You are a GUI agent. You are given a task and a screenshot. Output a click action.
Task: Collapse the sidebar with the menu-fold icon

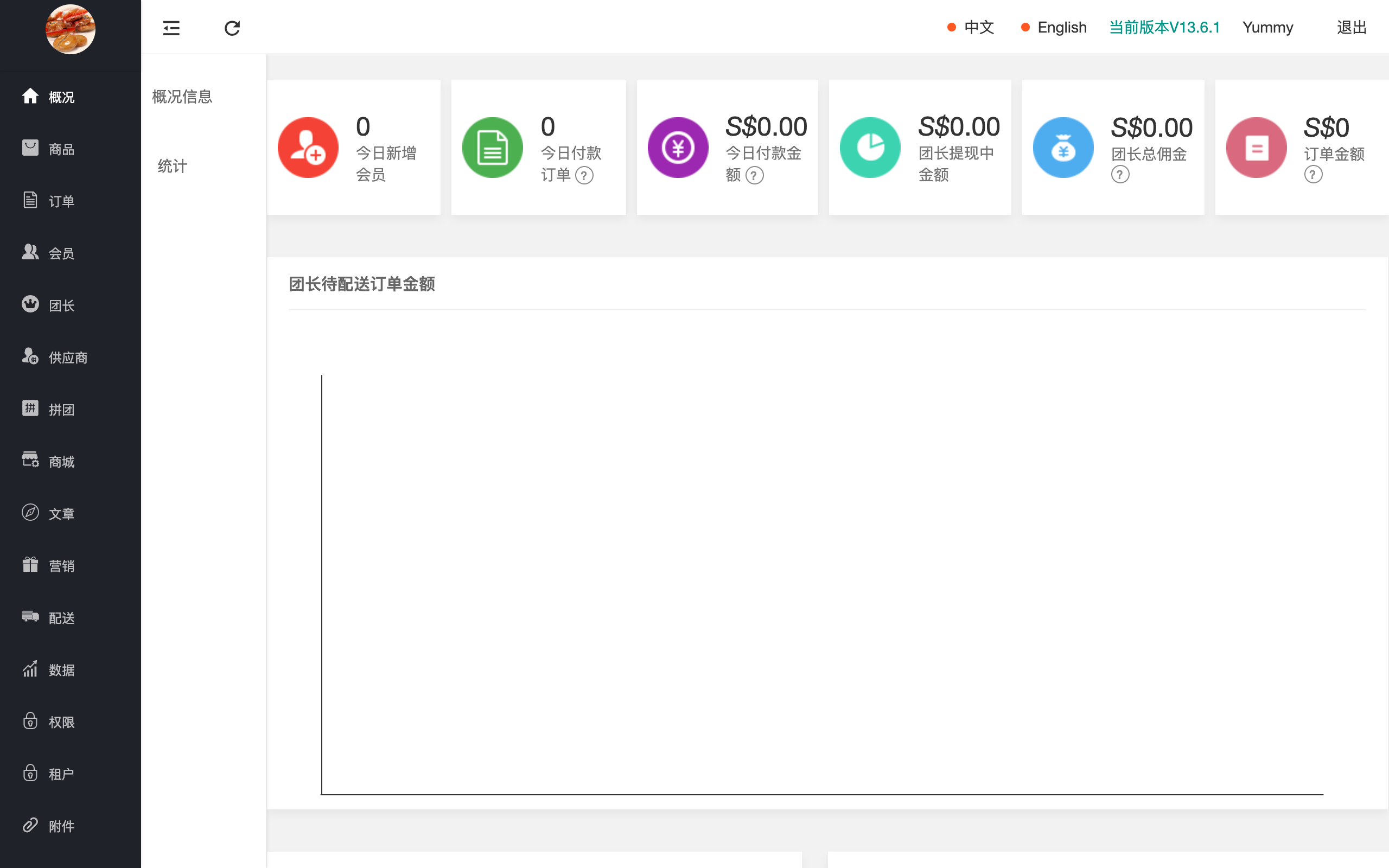pyautogui.click(x=171, y=28)
